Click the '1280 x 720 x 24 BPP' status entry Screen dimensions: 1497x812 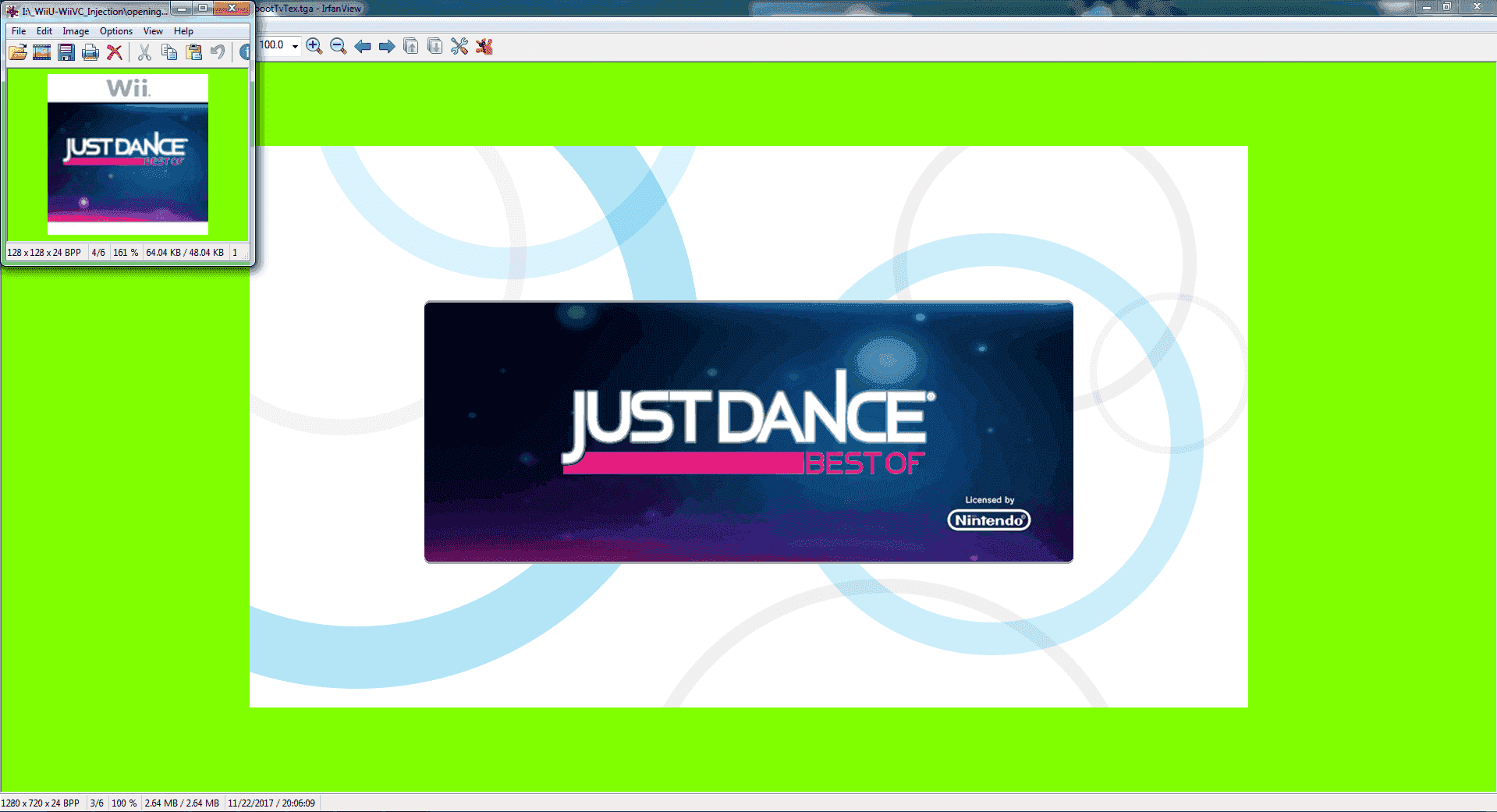click(41, 803)
